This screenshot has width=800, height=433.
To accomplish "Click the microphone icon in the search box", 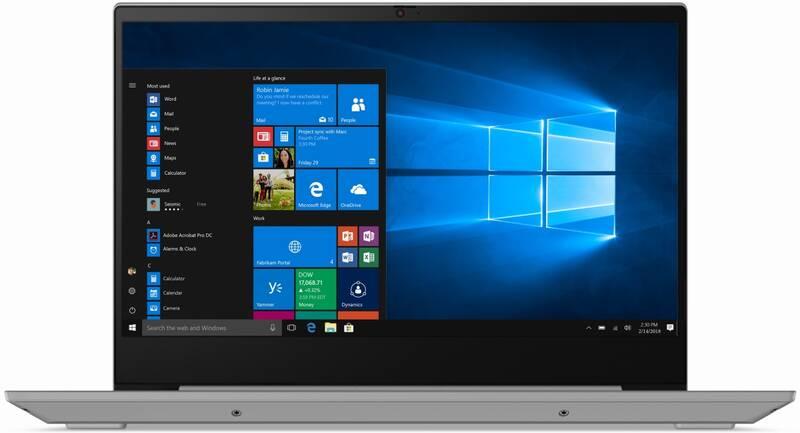I will click(273, 328).
